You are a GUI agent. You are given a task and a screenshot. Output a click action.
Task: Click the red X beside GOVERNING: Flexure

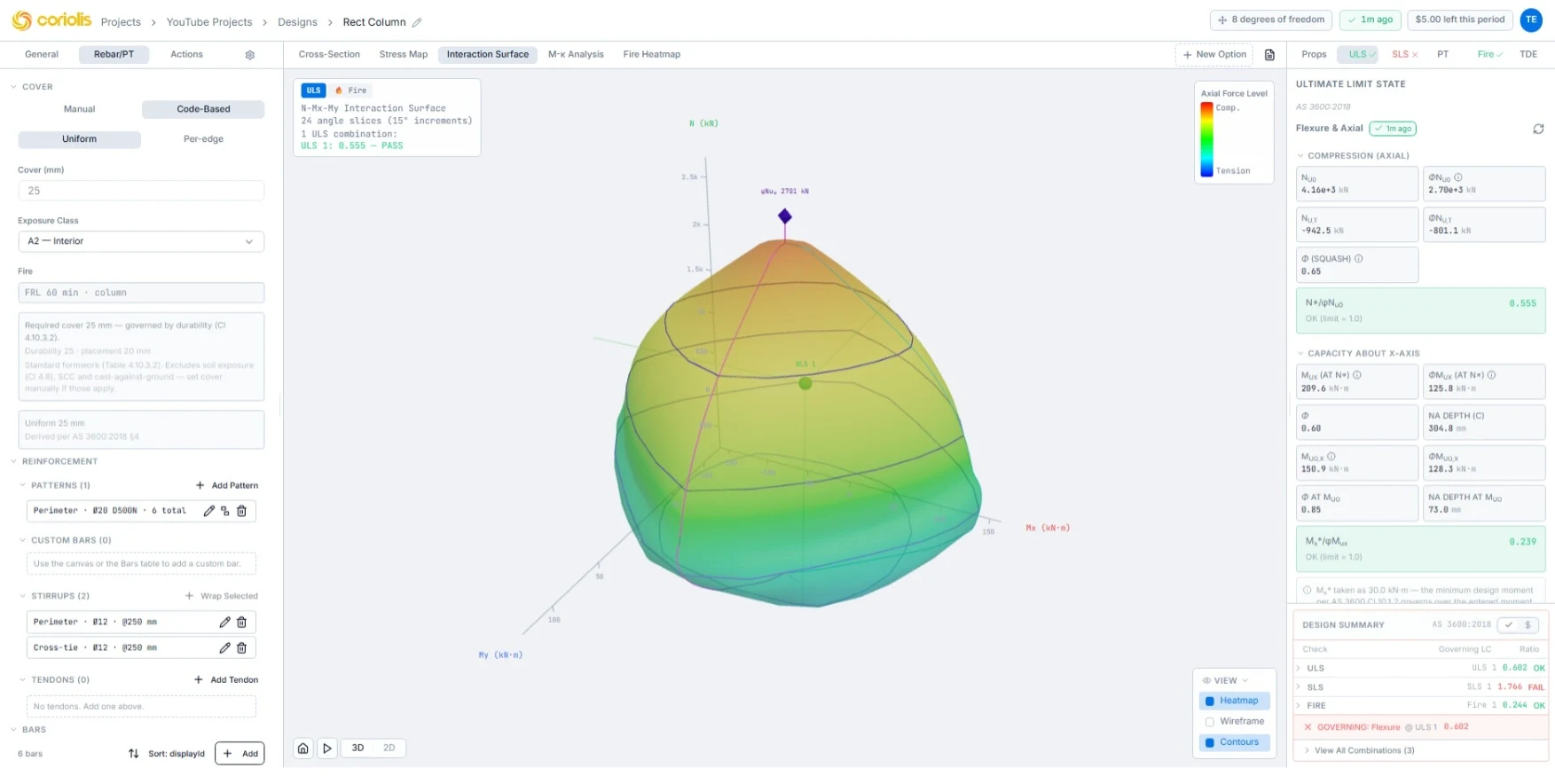point(1308,727)
